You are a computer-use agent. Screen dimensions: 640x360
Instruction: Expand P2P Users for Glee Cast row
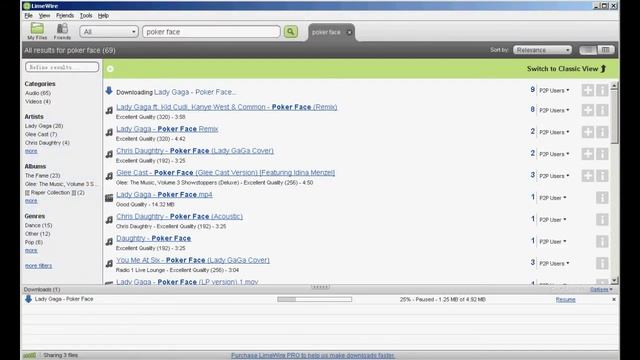(x=554, y=176)
